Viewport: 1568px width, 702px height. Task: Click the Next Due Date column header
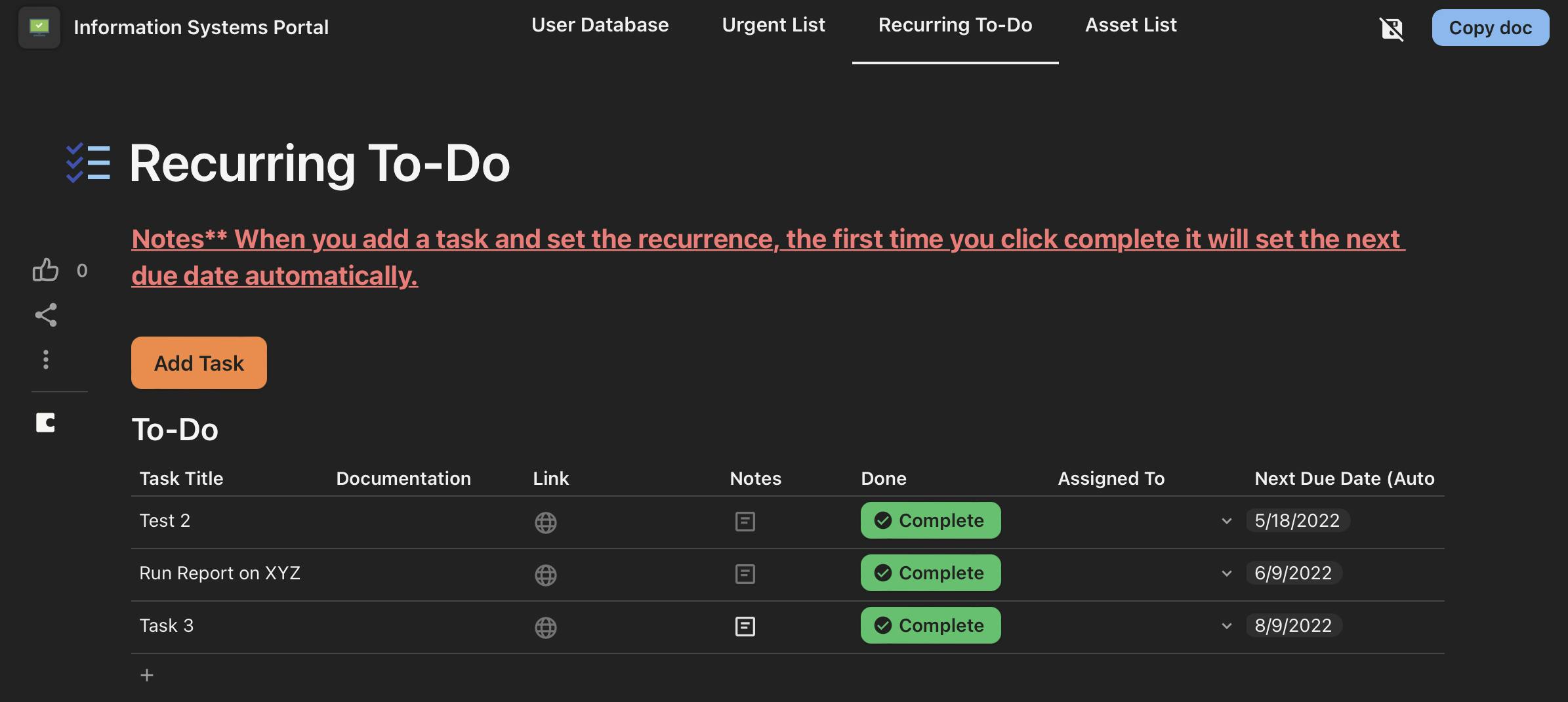click(1344, 478)
